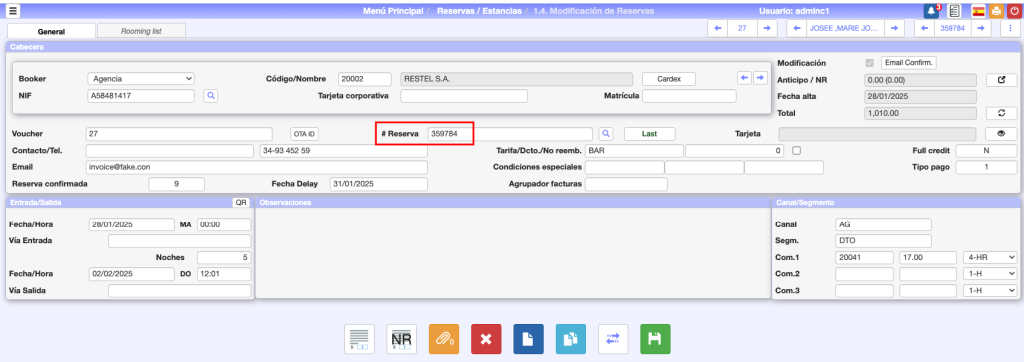Click the Cardex button
This screenshot has height=362, width=1024.
coord(669,78)
